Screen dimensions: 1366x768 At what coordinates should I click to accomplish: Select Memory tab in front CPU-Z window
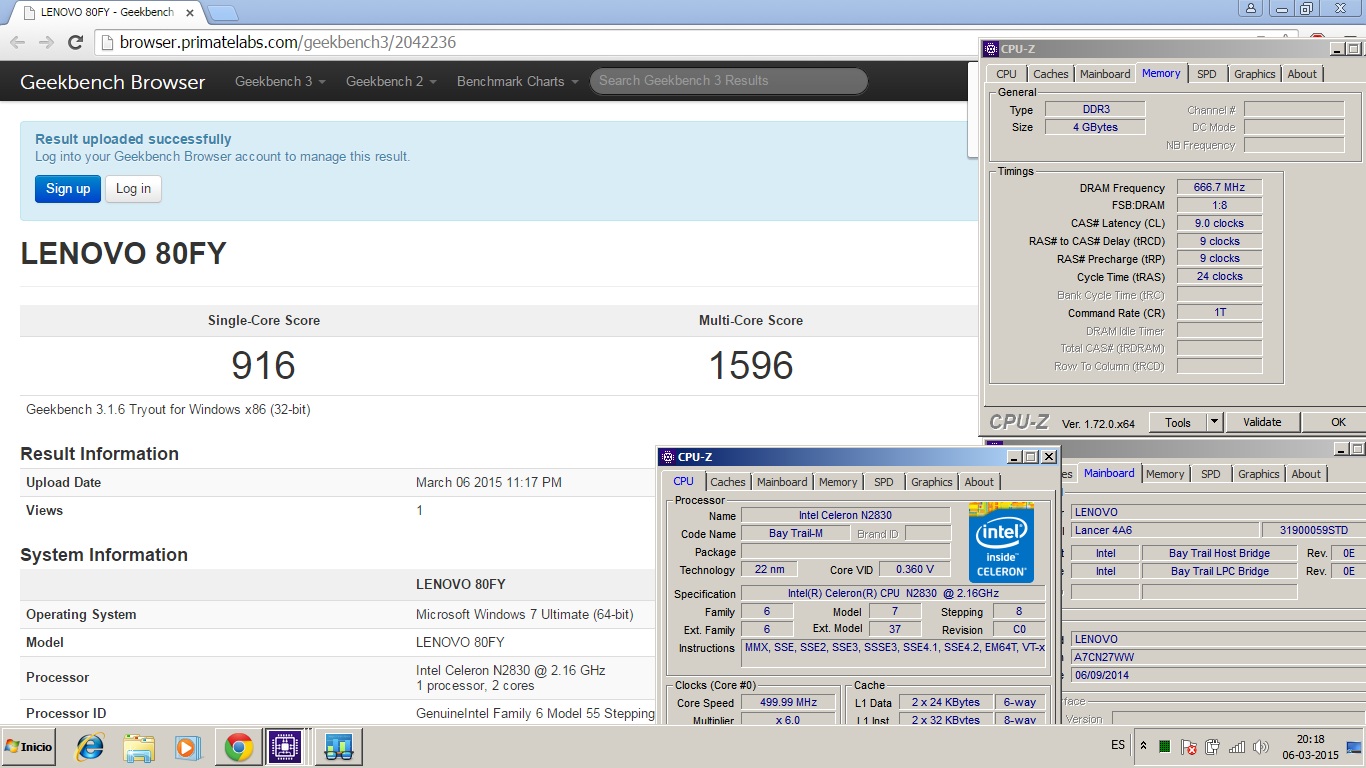click(838, 482)
